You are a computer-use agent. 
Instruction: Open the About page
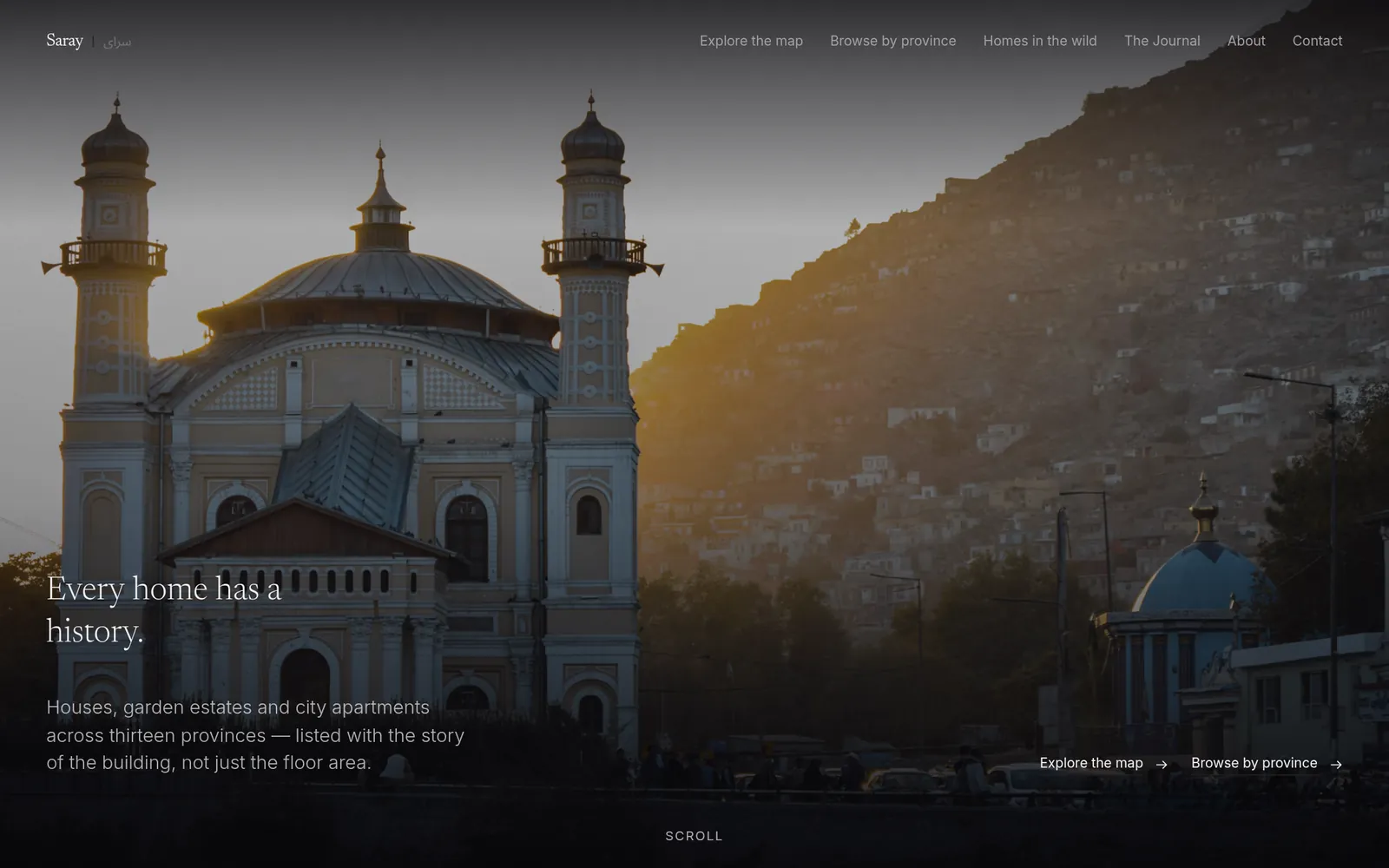(x=1246, y=41)
